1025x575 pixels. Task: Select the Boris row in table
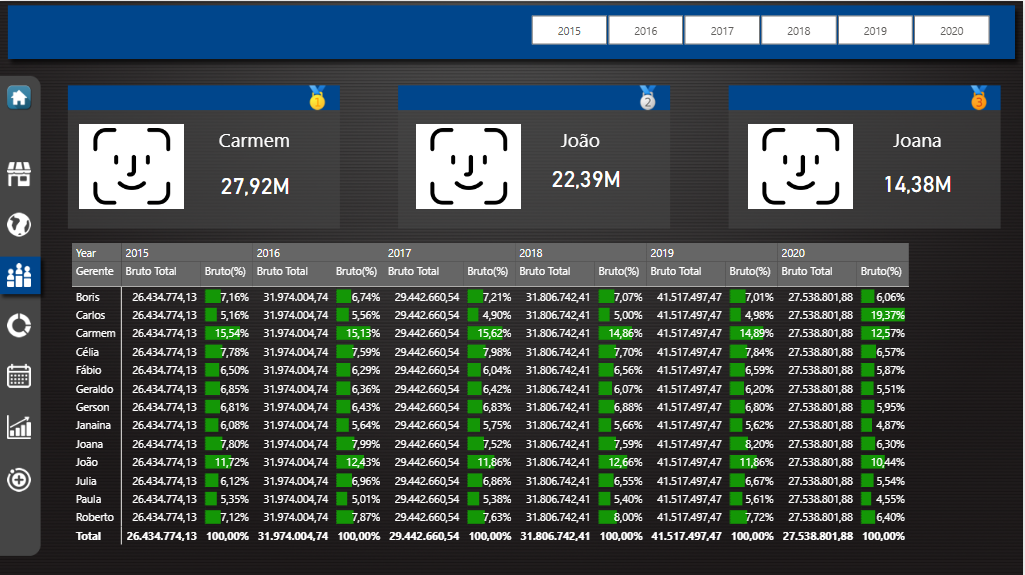88,297
